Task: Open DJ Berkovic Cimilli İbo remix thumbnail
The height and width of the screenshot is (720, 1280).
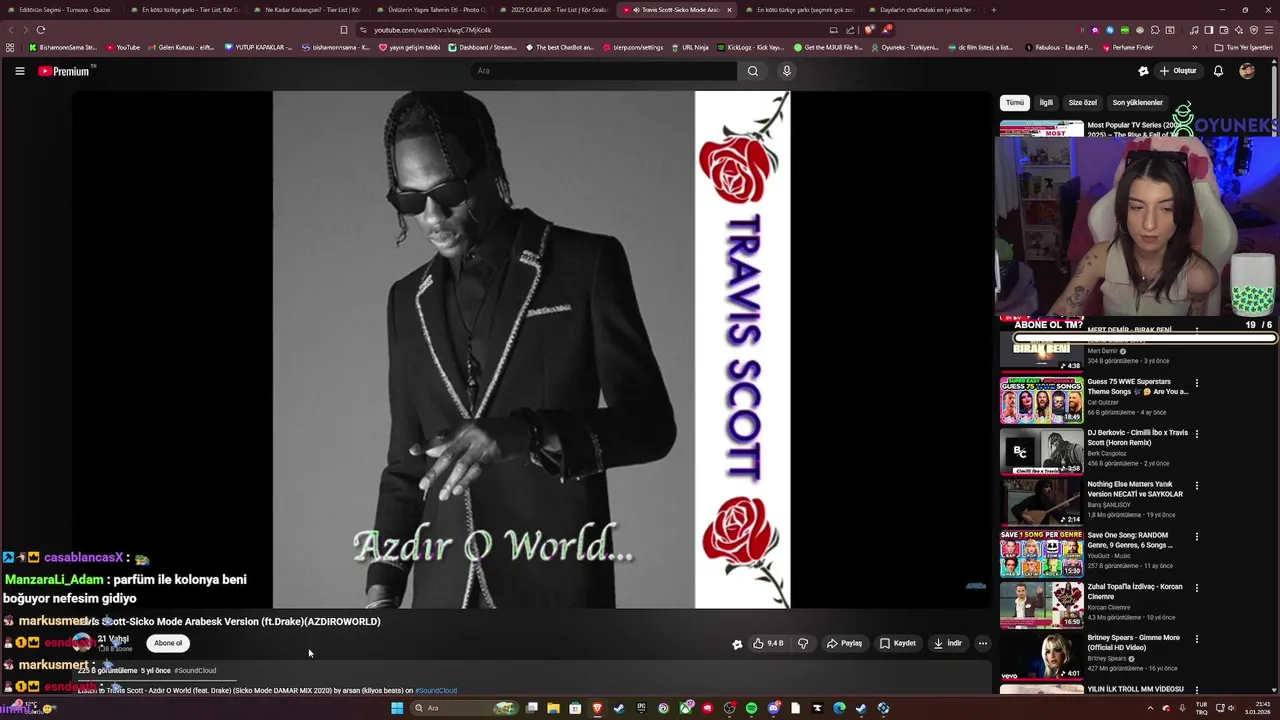Action: (x=1041, y=451)
